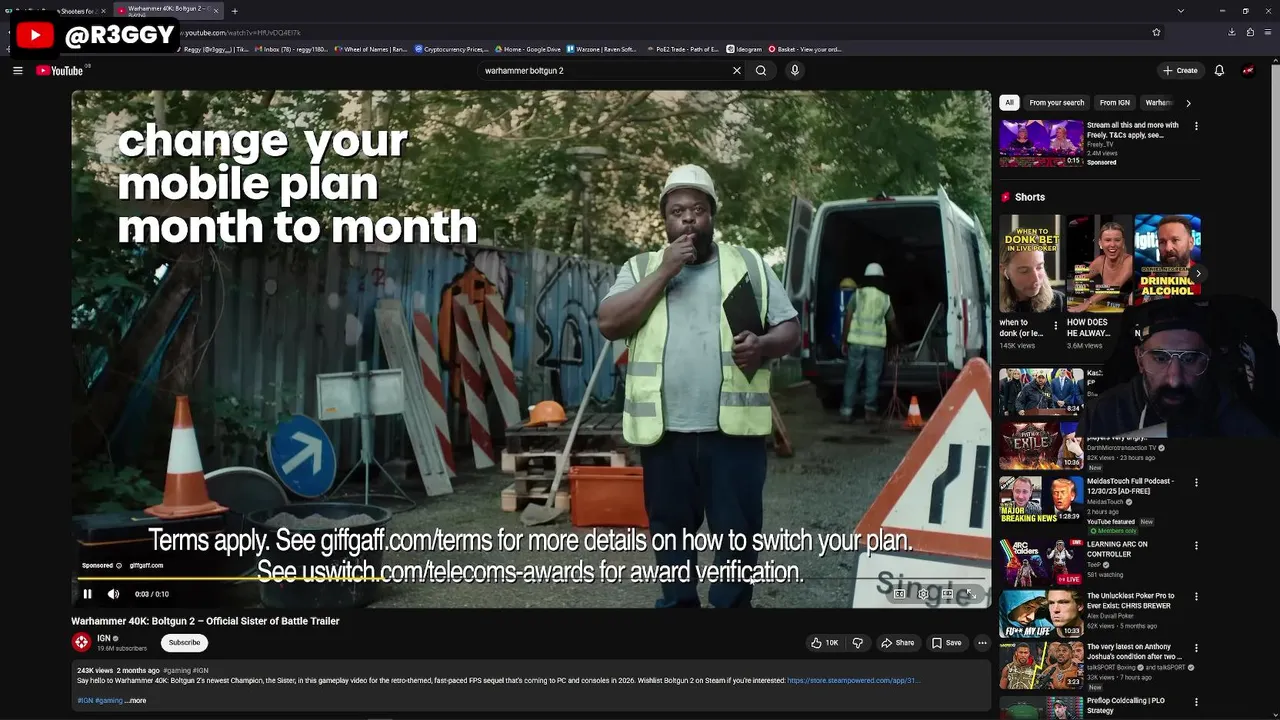Viewport: 1280px width, 720px height.
Task: Open options for LEARNING ARC ON CONTROLLER
Action: coord(1196,546)
